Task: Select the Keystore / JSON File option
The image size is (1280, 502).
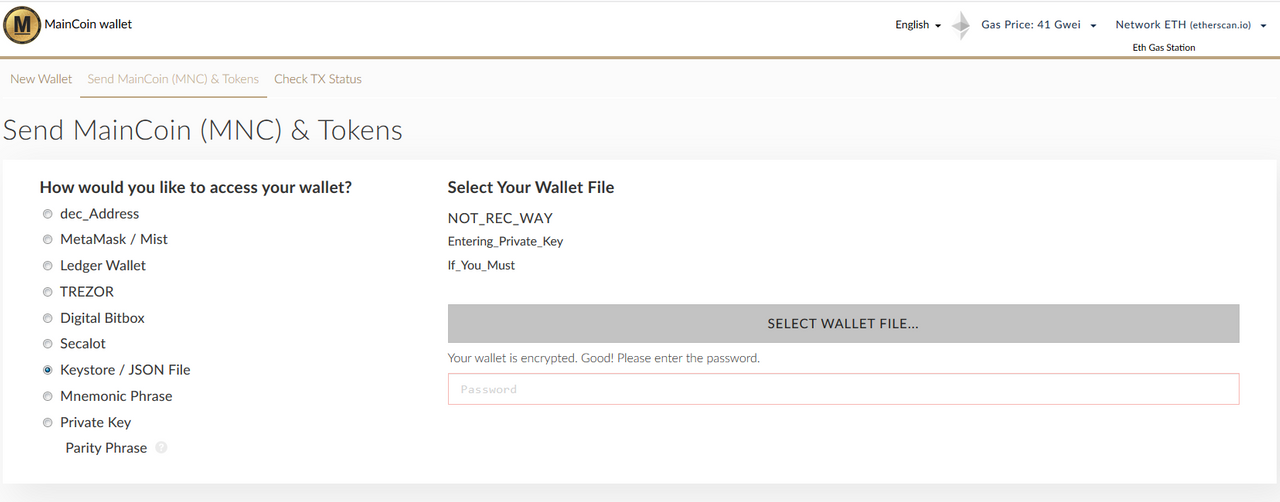Action: coord(48,370)
